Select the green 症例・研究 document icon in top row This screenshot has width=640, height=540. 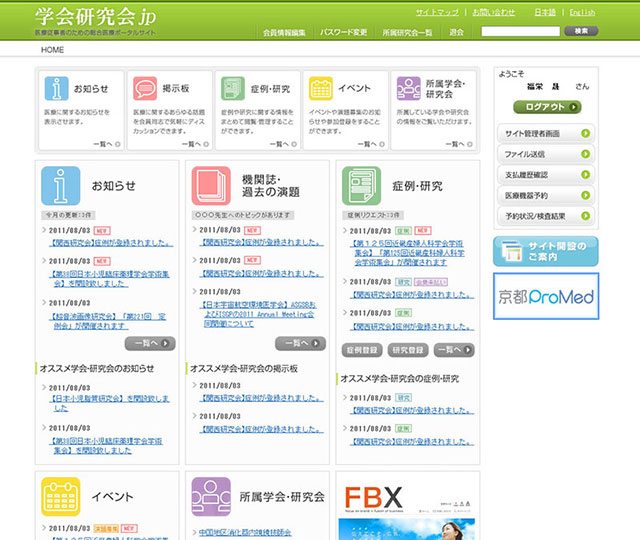[233, 88]
